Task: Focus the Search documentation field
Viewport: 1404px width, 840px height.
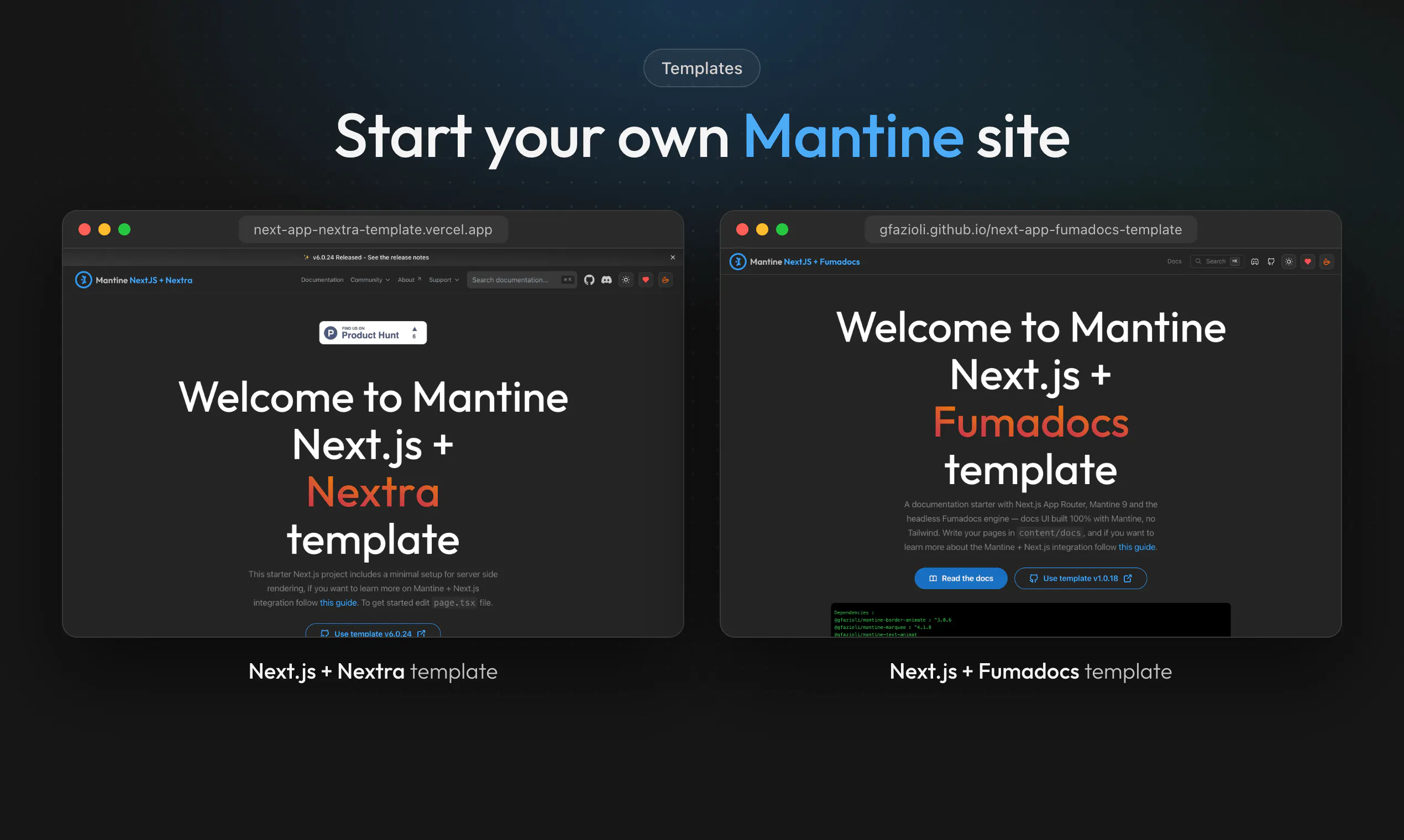Action: click(x=521, y=280)
